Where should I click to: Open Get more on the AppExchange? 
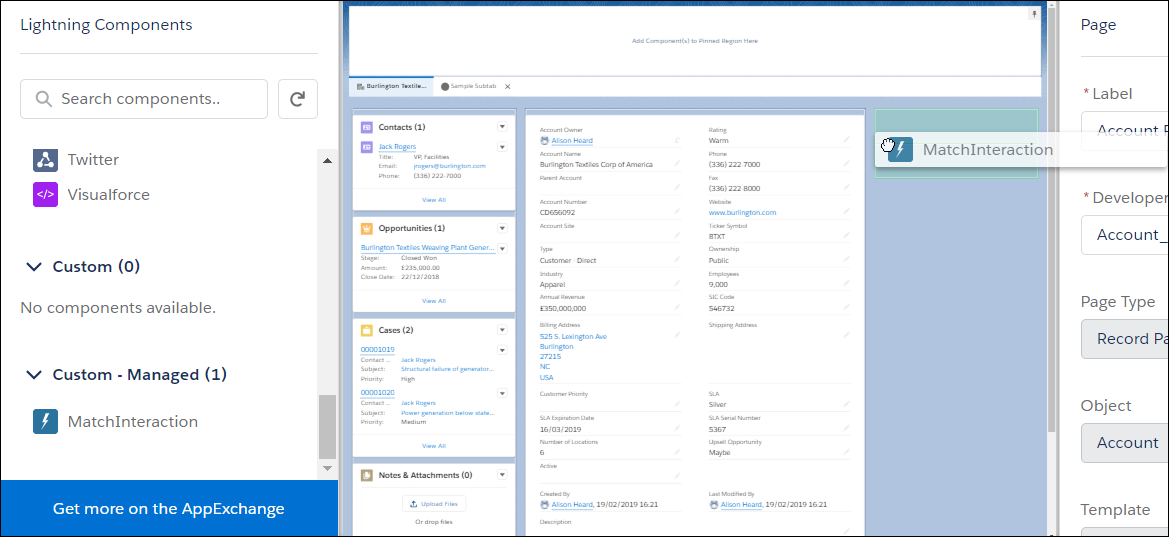tap(168, 509)
